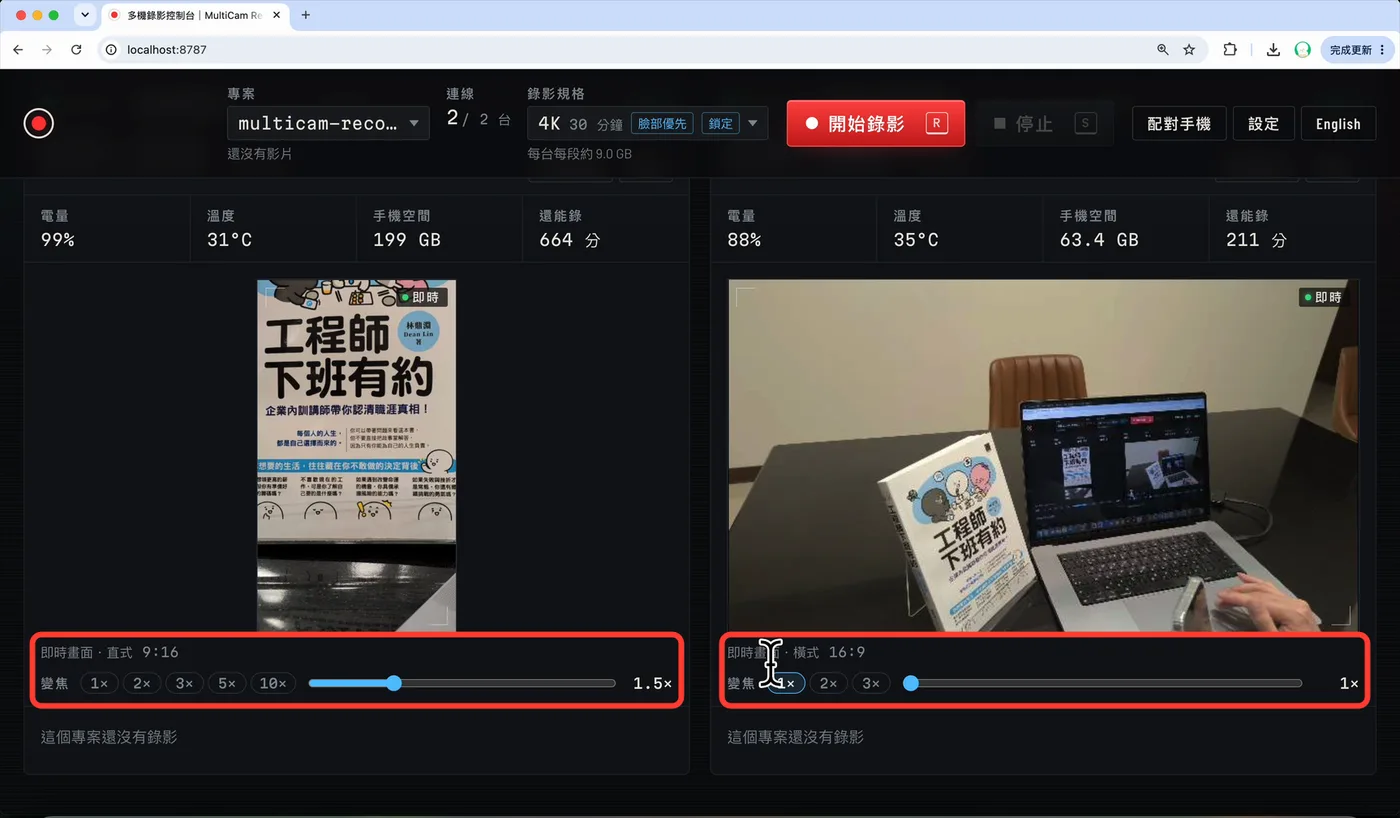This screenshot has width=1400, height=818.
Task: Click the 停止 stop button
Action: [x=1044, y=123]
